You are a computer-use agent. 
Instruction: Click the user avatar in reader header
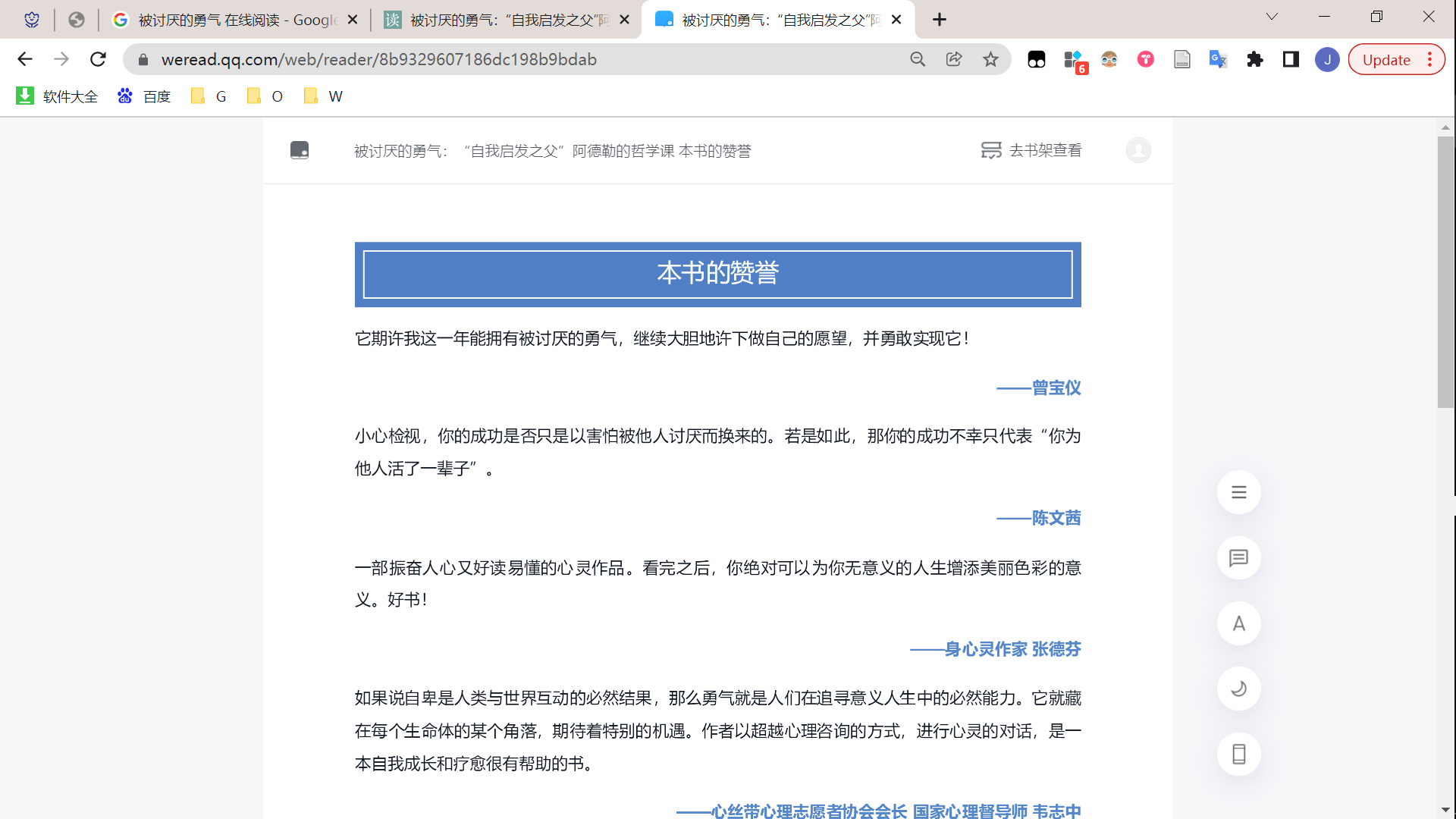(1137, 150)
